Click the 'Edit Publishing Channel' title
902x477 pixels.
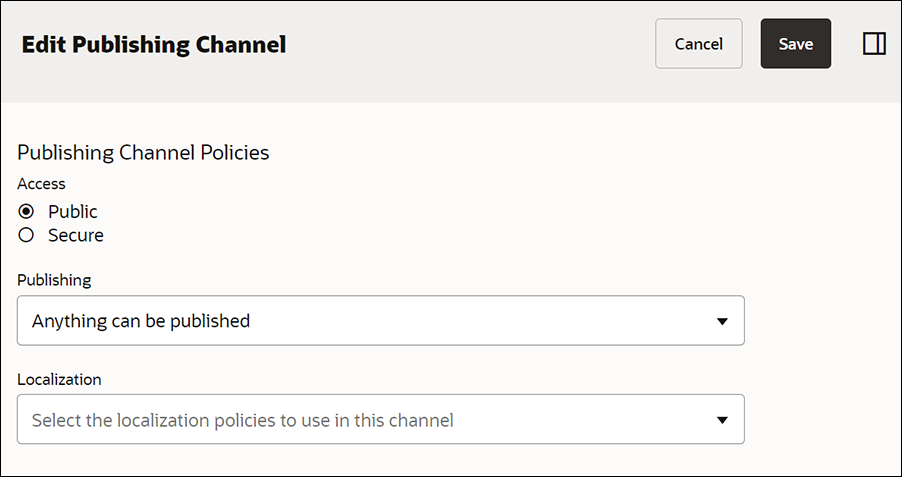154,45
